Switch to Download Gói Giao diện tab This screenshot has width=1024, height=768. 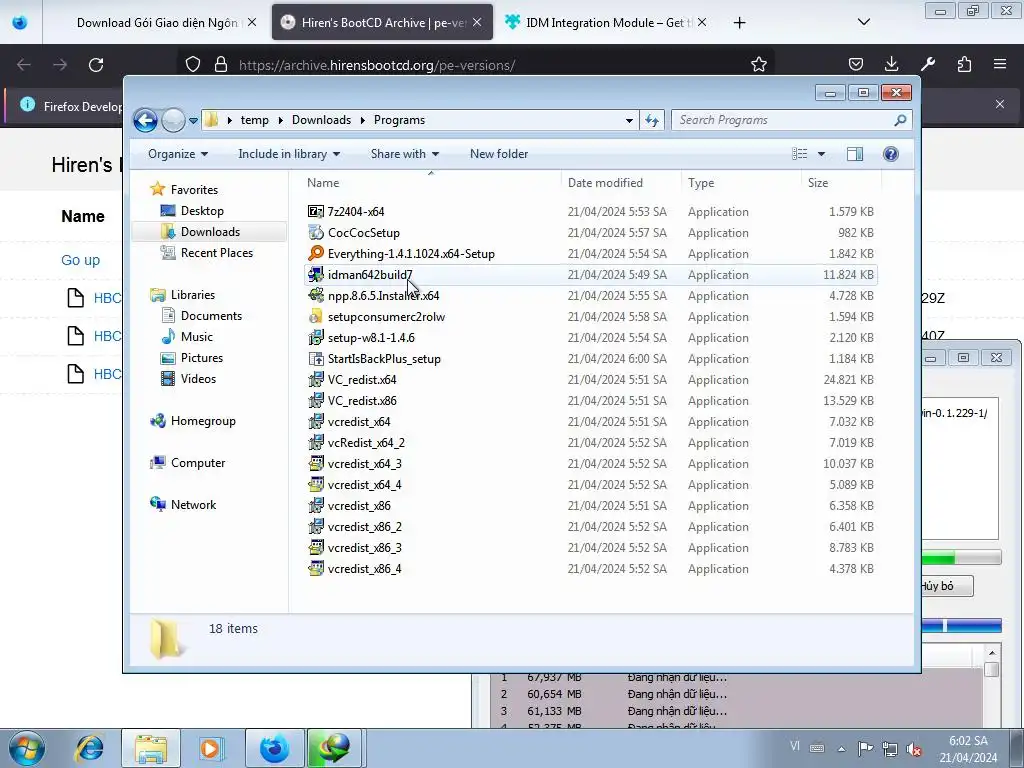157,23
